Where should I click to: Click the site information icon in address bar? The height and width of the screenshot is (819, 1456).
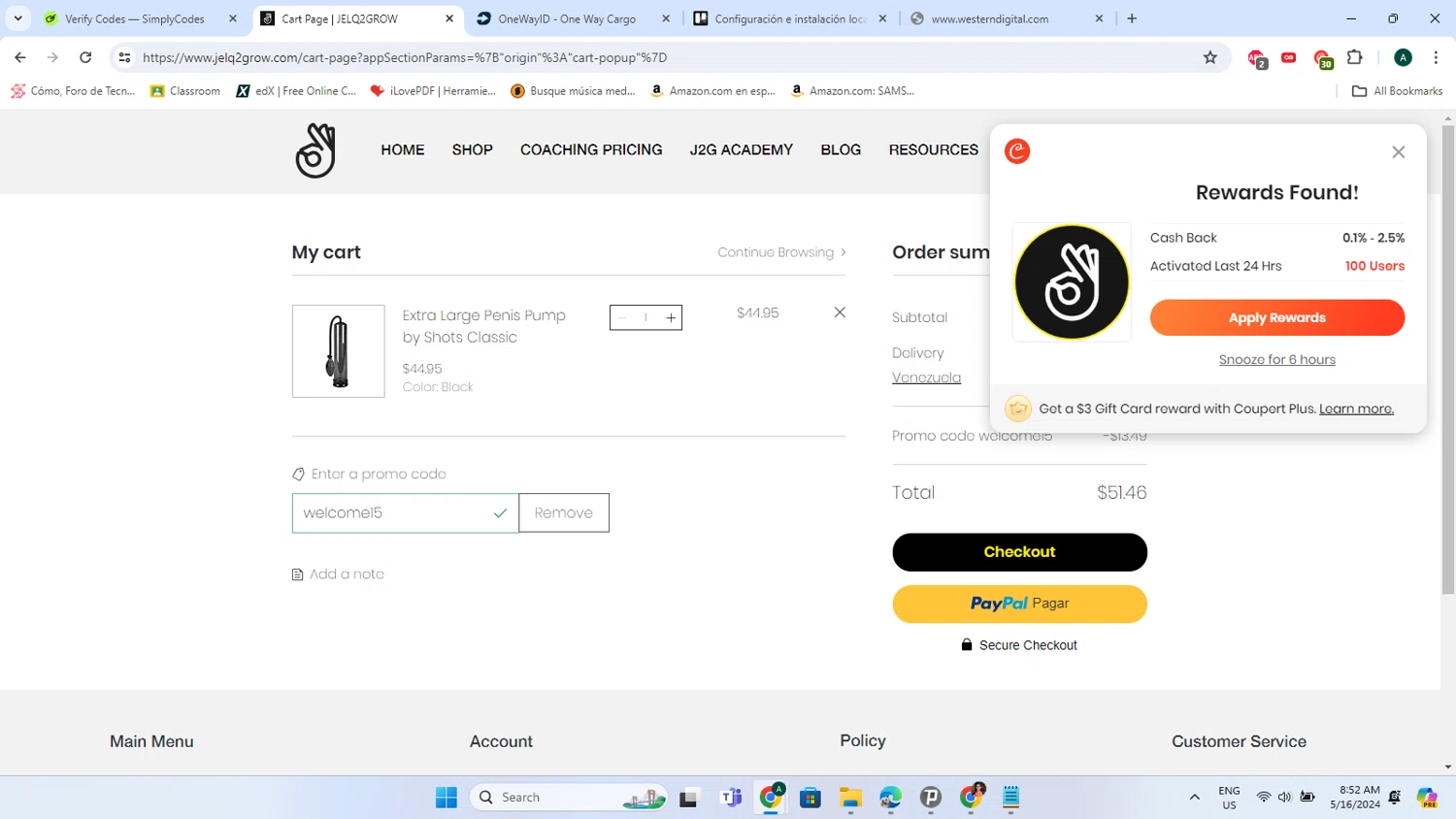pyautogui.click(x=124, y=57)
